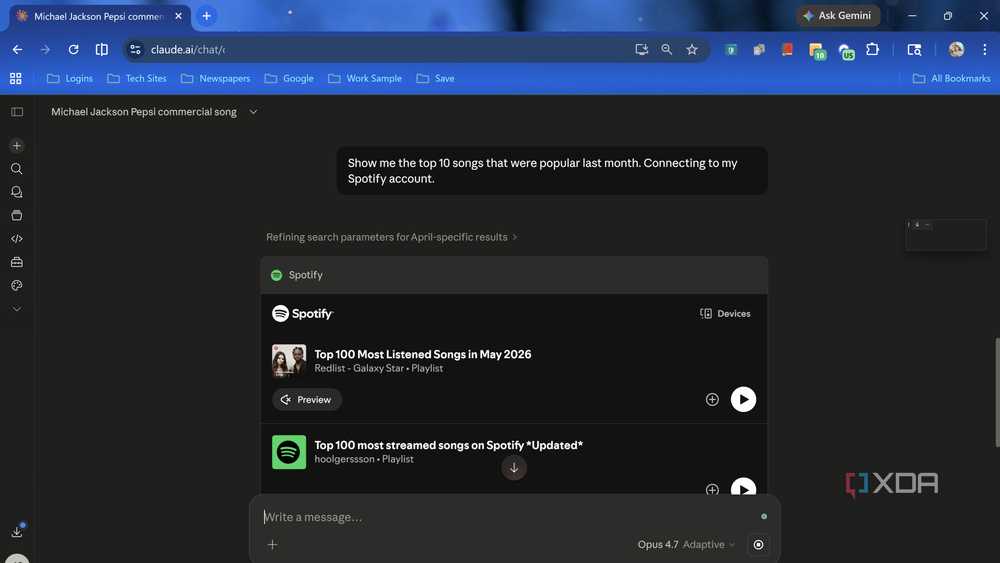
Task: Click the Spotify connector header label
Action: click(x=297, y=275)
